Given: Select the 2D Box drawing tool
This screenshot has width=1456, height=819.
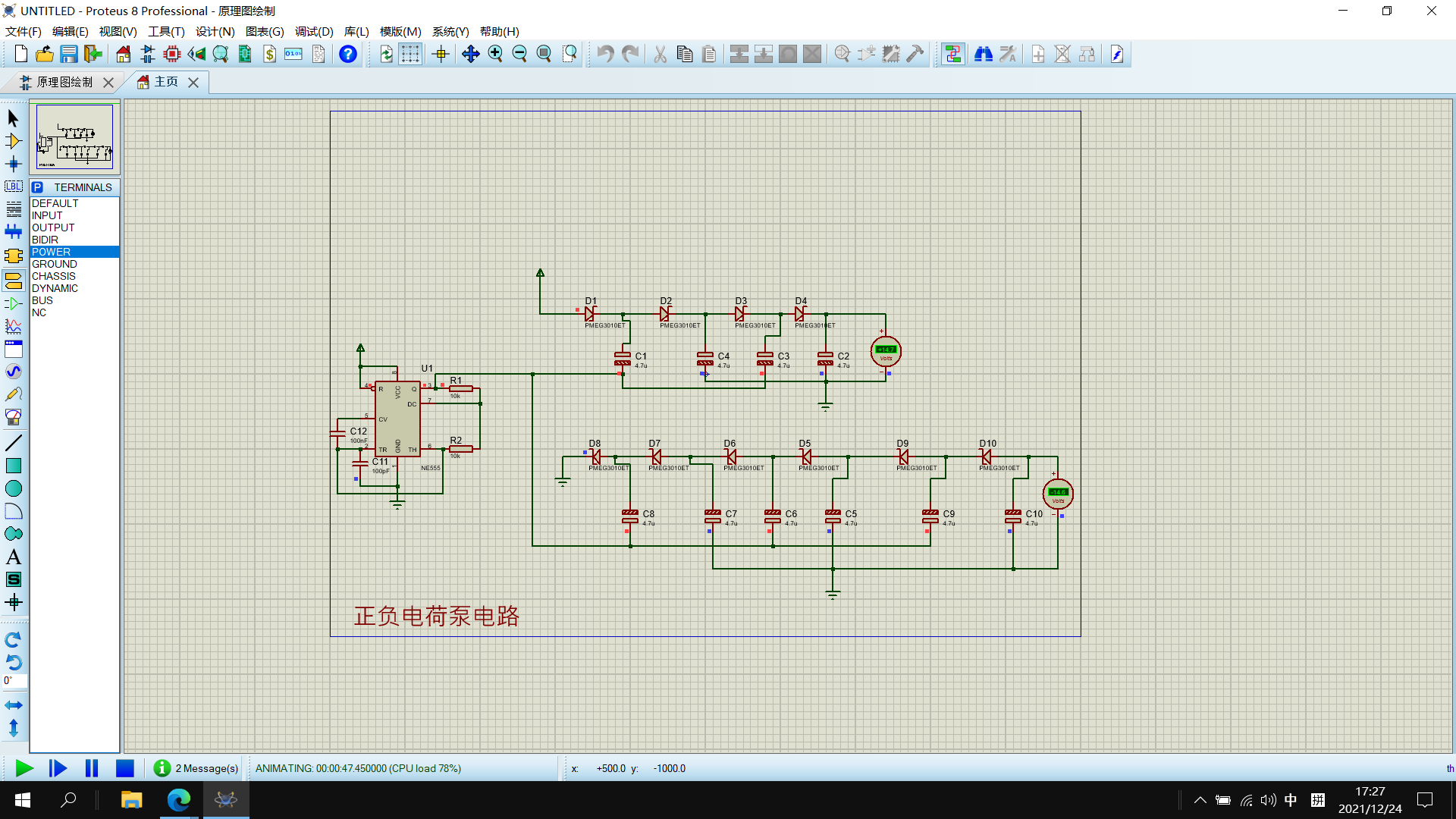Looking at the screenshot, I should point(13,466).
